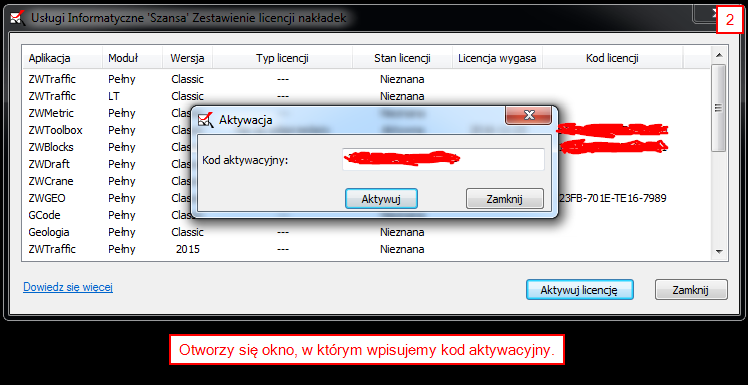The height and width of the screenshot is (385, 748).
Task: Click Zamknij button in Aktywacja dialog
Action: pyautogui.click(x=505, y=198)
